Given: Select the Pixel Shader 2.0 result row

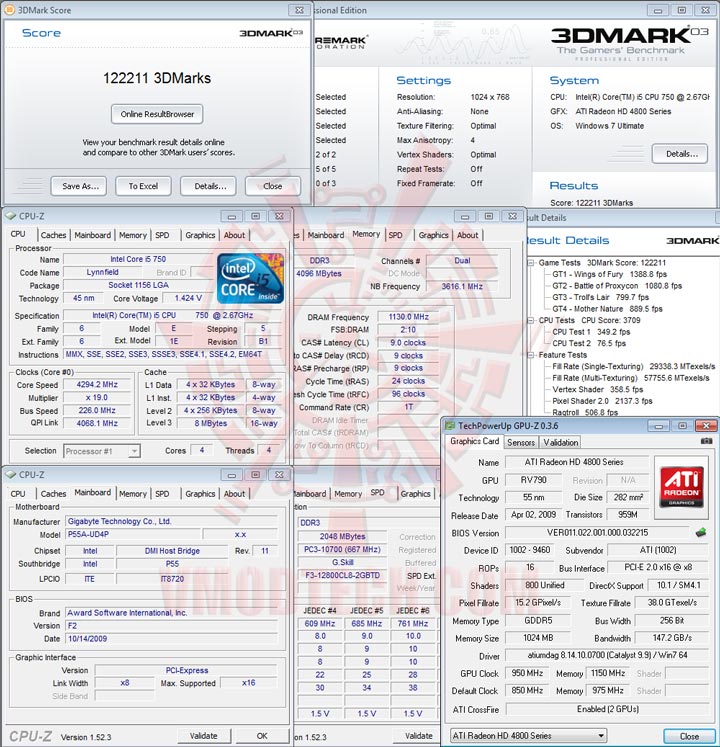Looking at the screenshot, I should pyautogui.click(x=602, y=401).
